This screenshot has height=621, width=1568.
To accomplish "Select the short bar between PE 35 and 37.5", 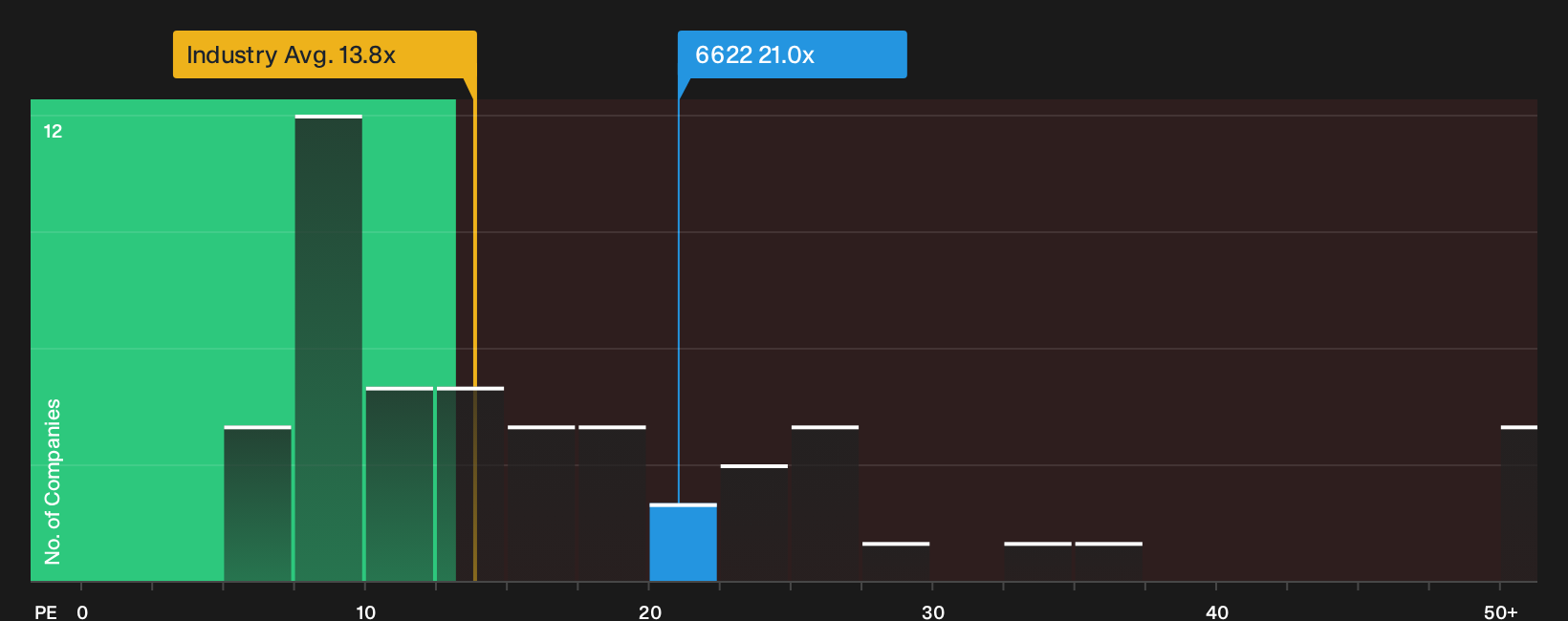I will [x=1109, y=562].
